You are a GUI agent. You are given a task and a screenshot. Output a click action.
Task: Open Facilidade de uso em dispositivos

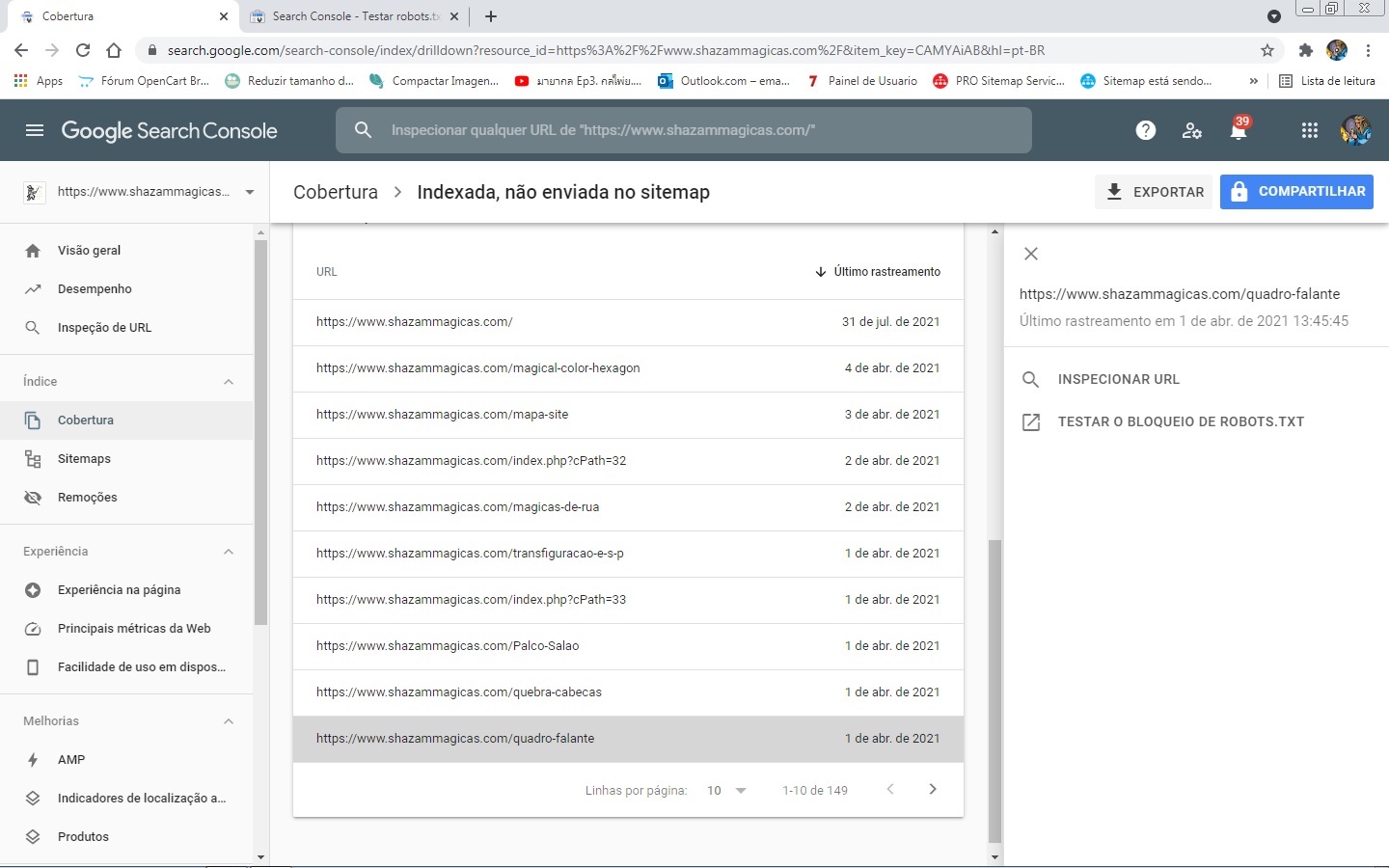coord(126,667)
